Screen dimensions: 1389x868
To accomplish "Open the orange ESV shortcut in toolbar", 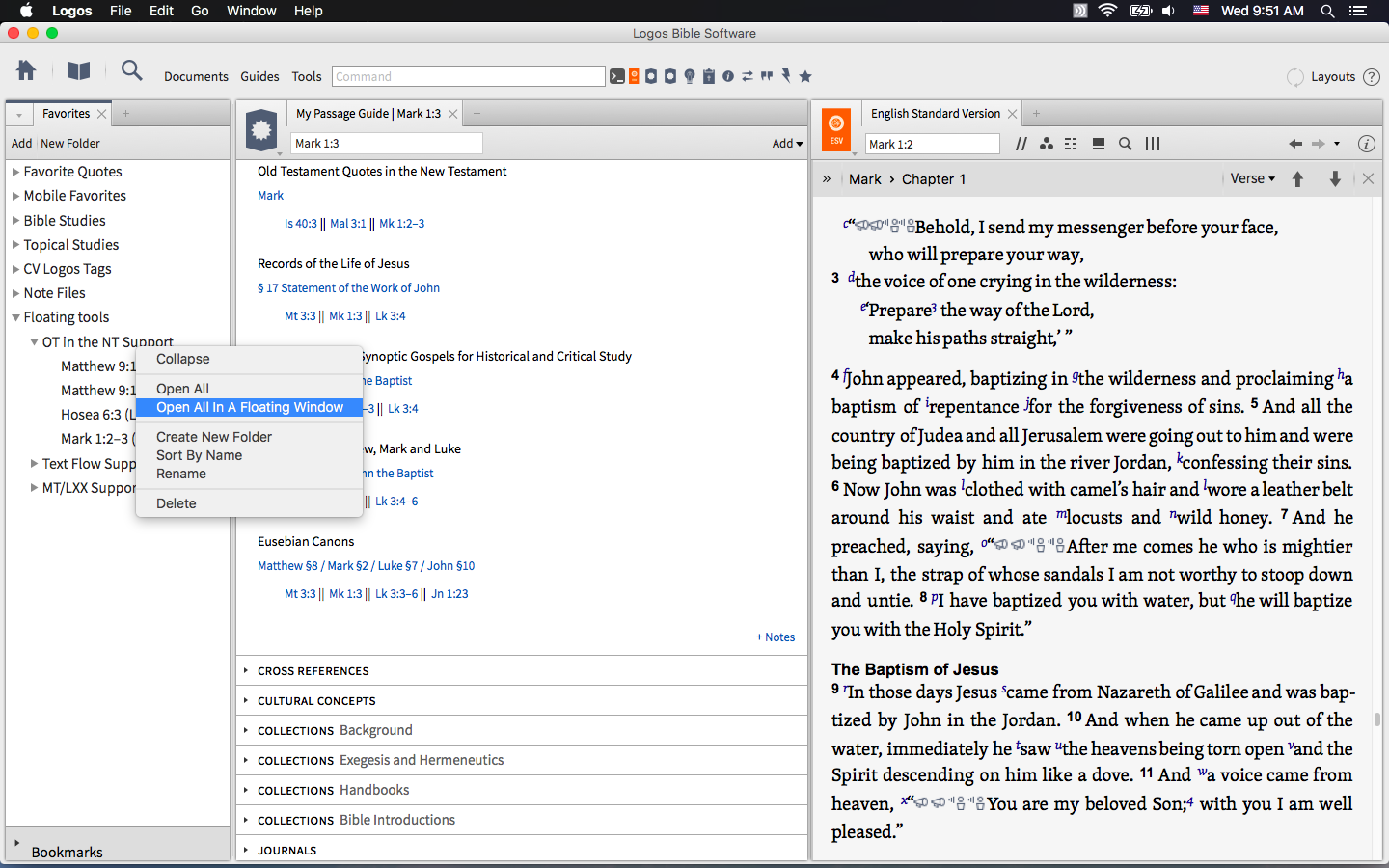I will [634, 76].
